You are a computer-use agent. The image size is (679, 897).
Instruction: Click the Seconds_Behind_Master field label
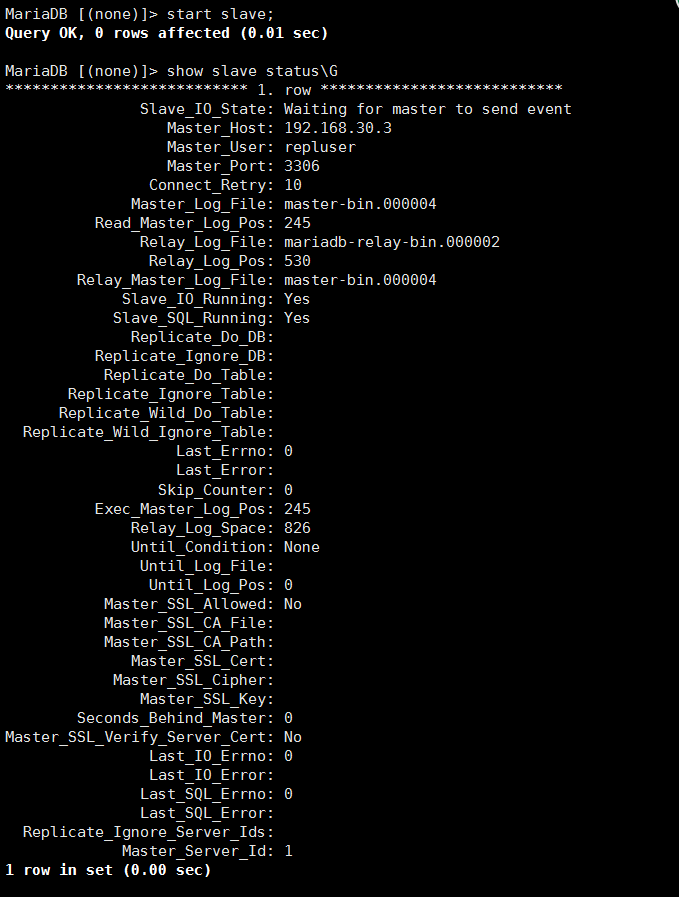[x=174, y=718]
